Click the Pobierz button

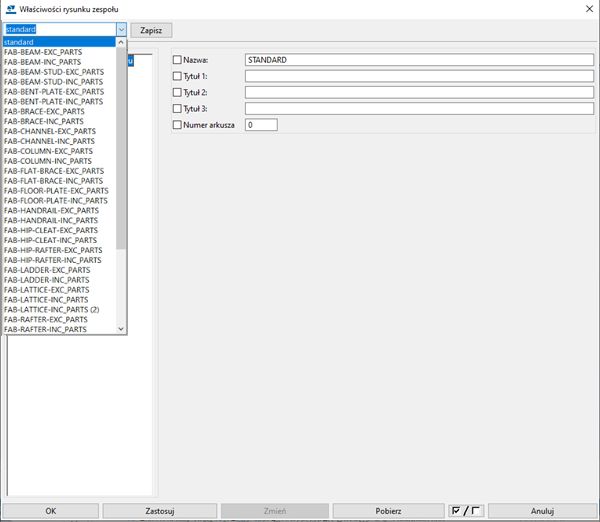(x=388, y=511)
